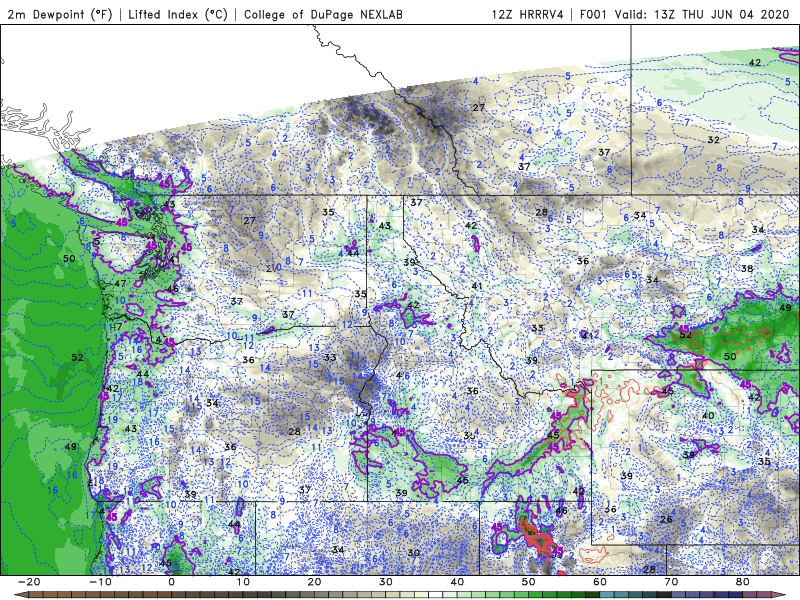Click the '40' color scale label
This screenshot has width=800, height=600.
coord(457,582)
